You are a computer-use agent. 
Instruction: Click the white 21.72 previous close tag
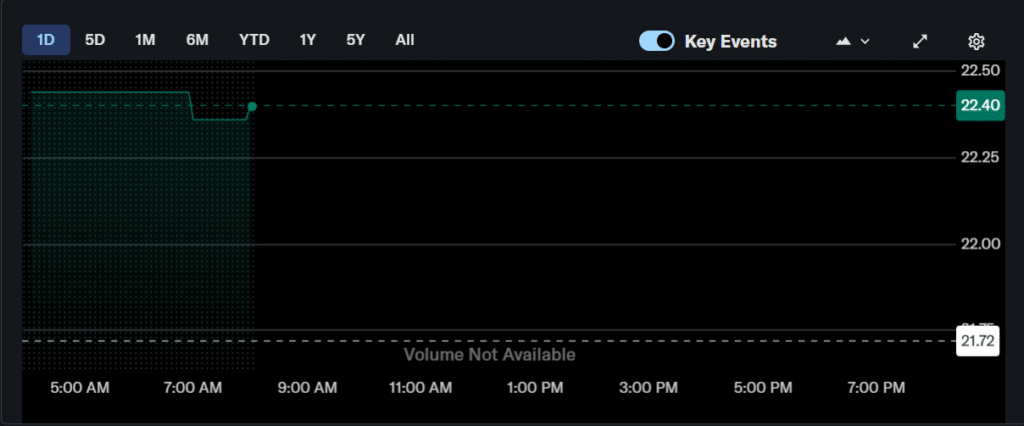tap(979, 342)
